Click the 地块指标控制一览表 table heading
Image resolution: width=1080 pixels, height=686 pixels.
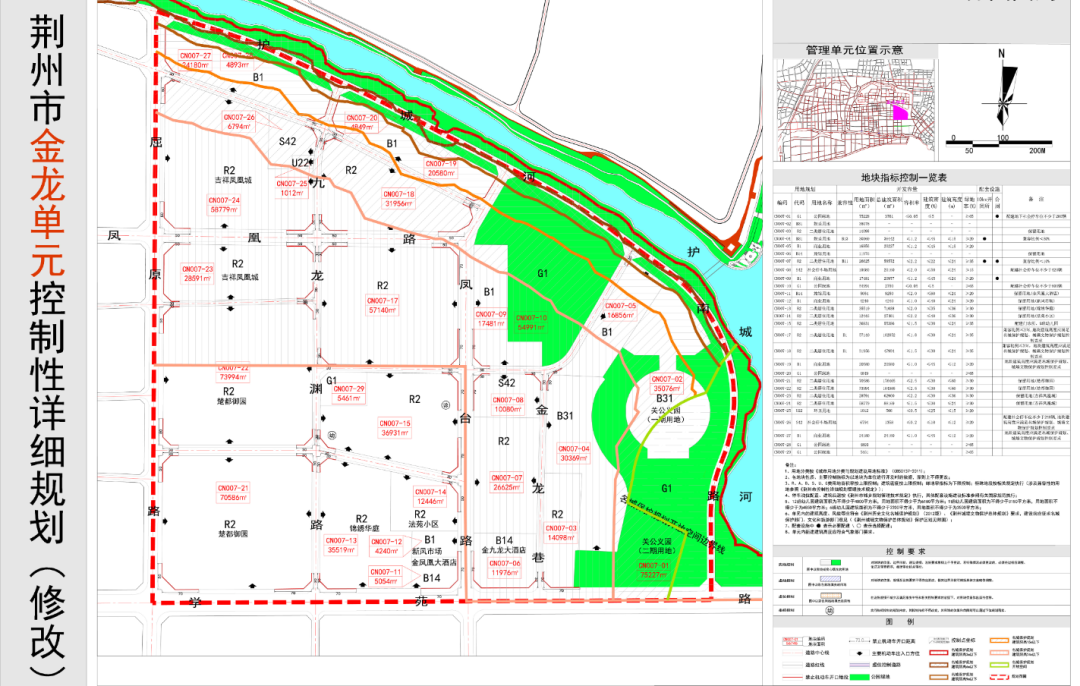[x=903, y=178]
